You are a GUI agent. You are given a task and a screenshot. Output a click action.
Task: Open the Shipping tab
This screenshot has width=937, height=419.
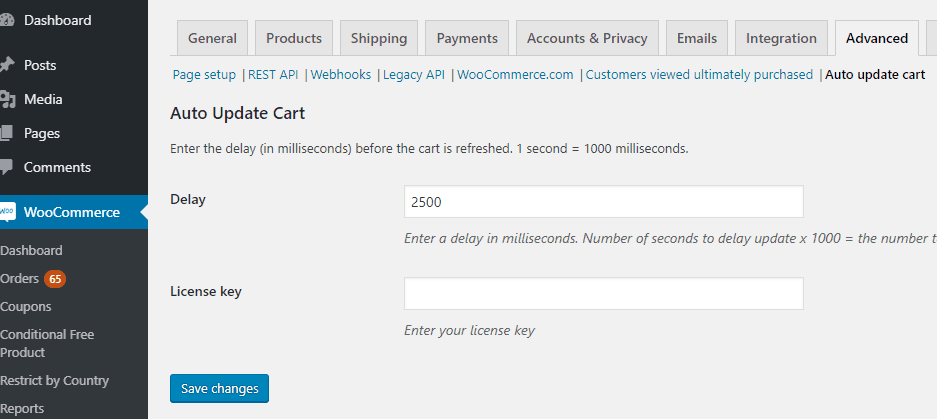click(x=379, y=38)
